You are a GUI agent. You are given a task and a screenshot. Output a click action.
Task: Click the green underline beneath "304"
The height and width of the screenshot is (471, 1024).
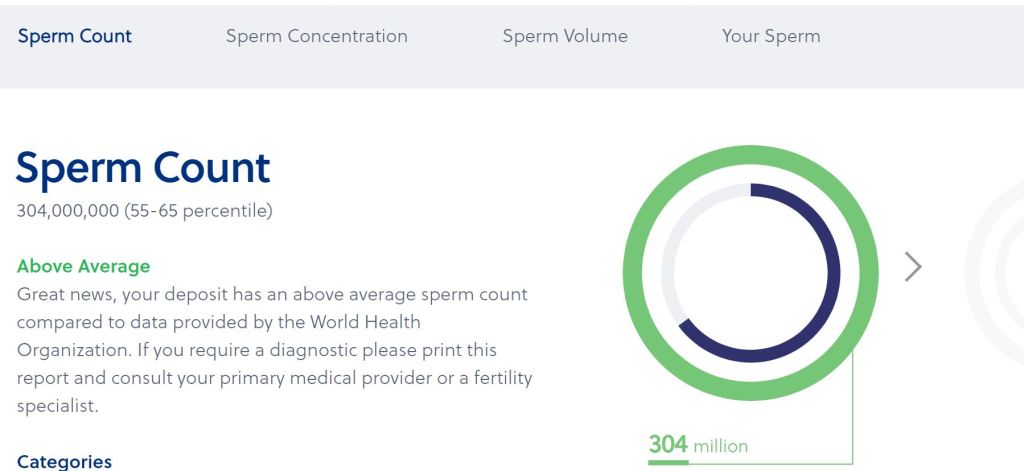pos(668,462)
